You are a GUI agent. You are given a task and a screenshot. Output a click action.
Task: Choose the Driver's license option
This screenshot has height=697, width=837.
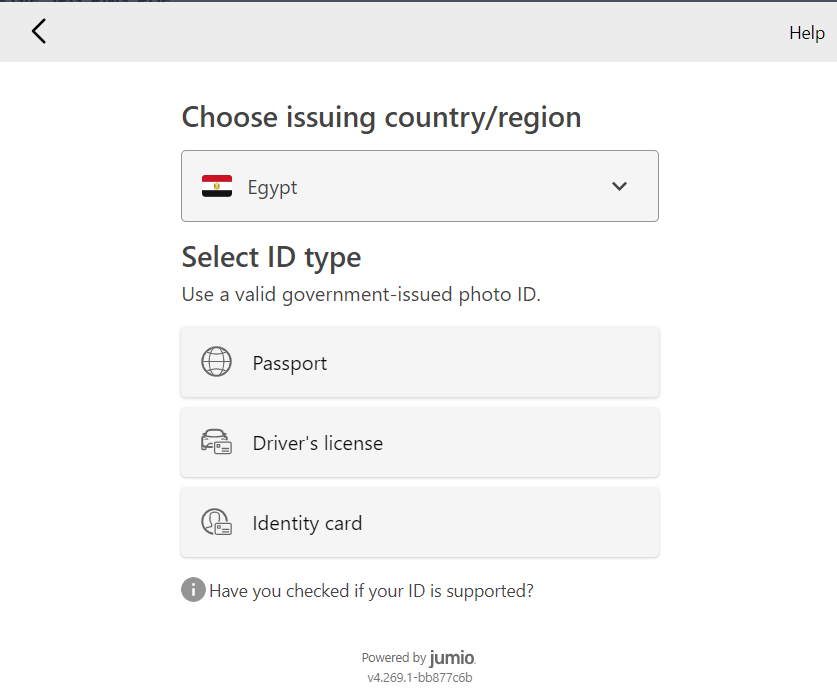pos(419,442)
